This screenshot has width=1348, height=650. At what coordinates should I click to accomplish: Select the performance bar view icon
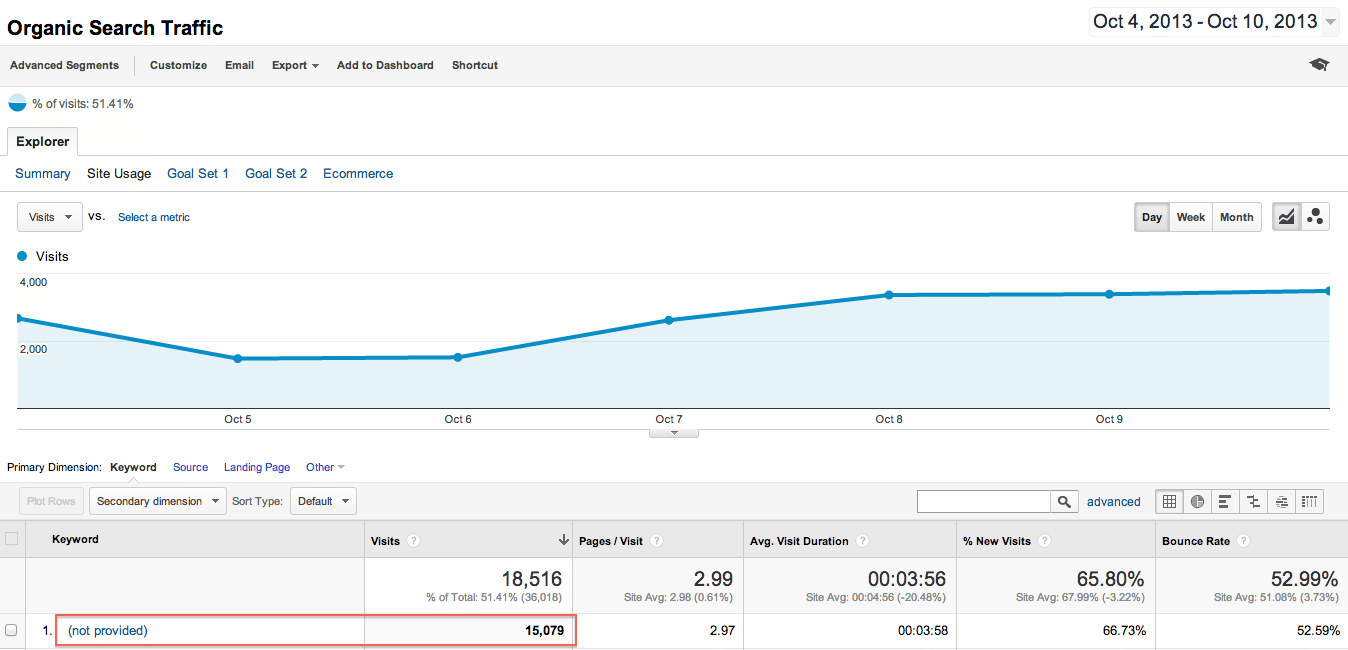1225,502
